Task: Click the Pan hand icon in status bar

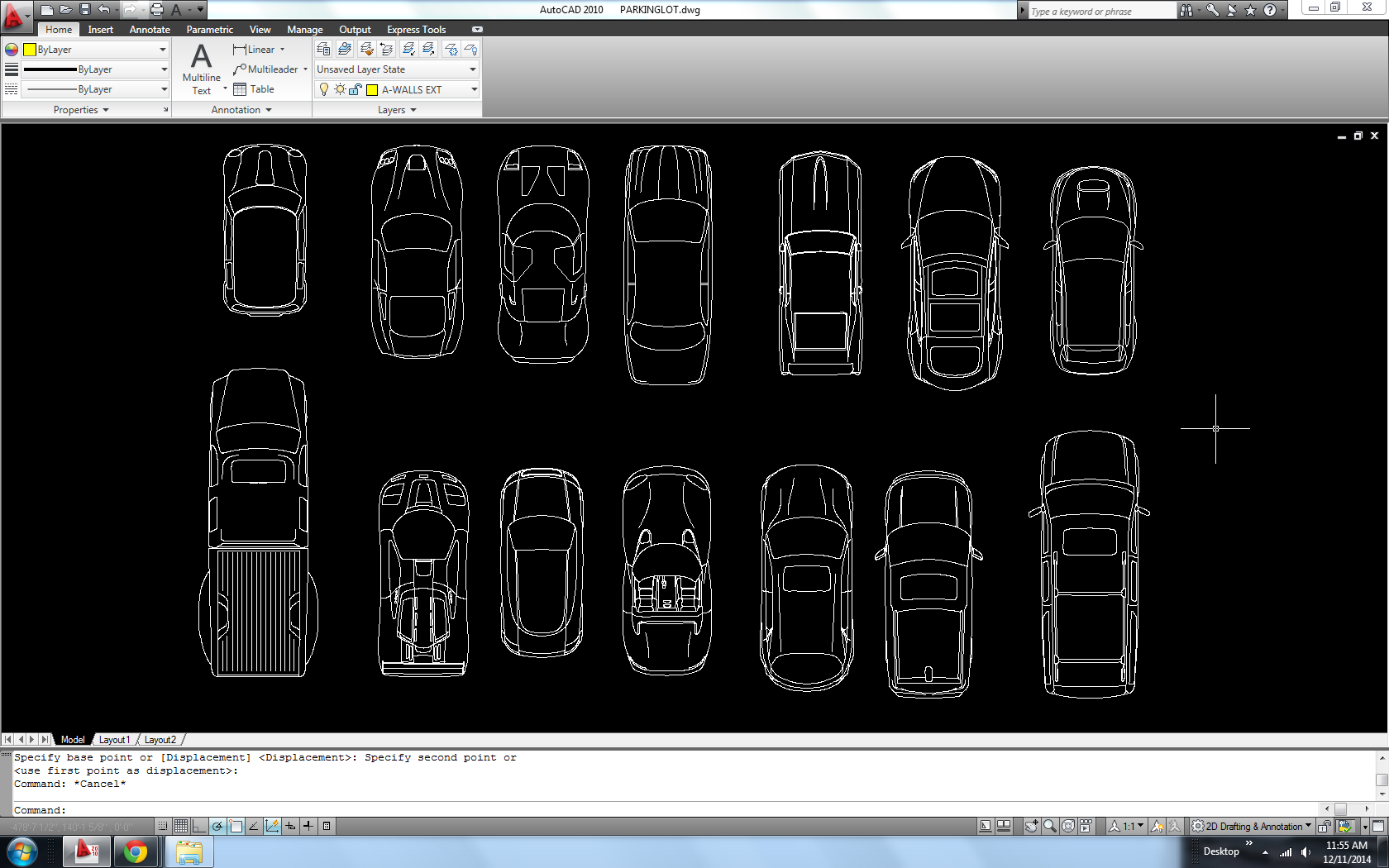Action: click(x=1032, y=826)
